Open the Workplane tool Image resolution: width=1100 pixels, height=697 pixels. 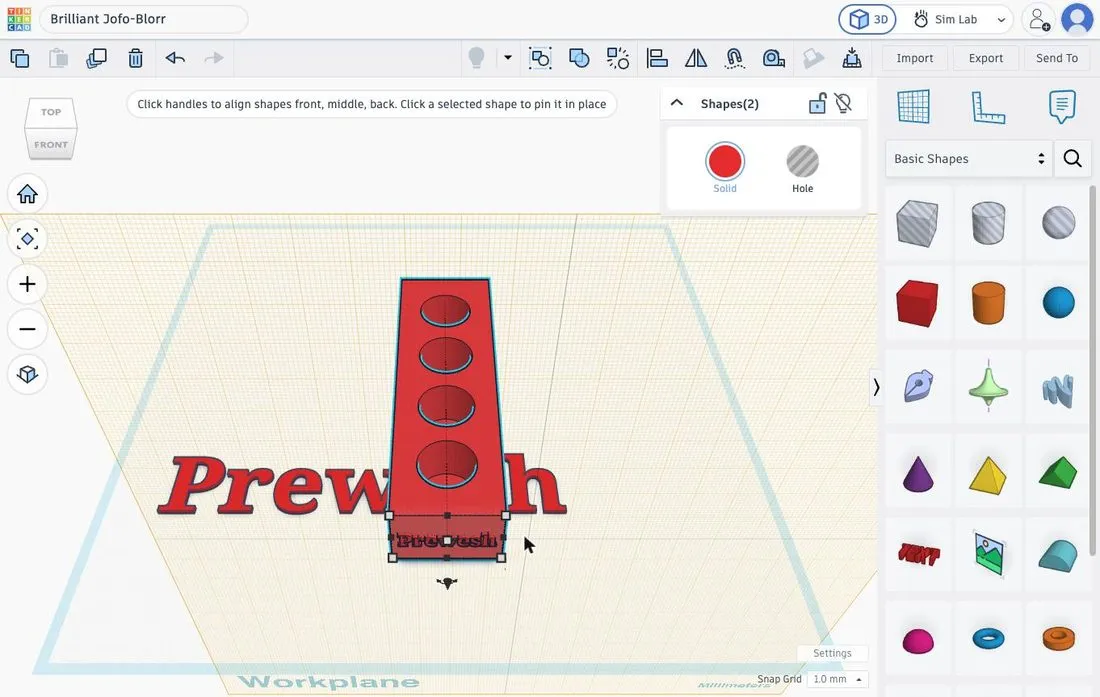click(913, 107)
